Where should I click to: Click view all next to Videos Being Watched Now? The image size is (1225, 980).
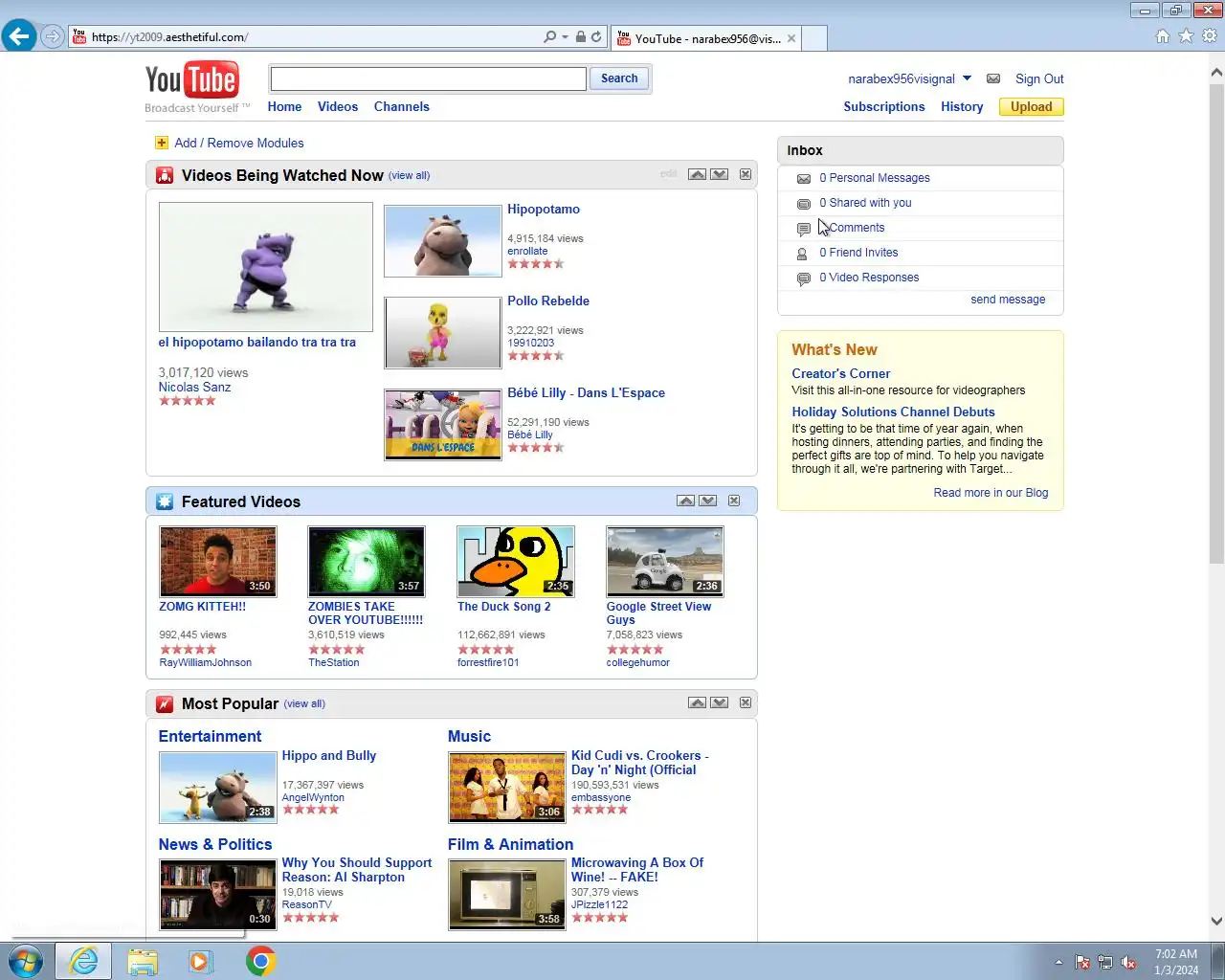410,176
